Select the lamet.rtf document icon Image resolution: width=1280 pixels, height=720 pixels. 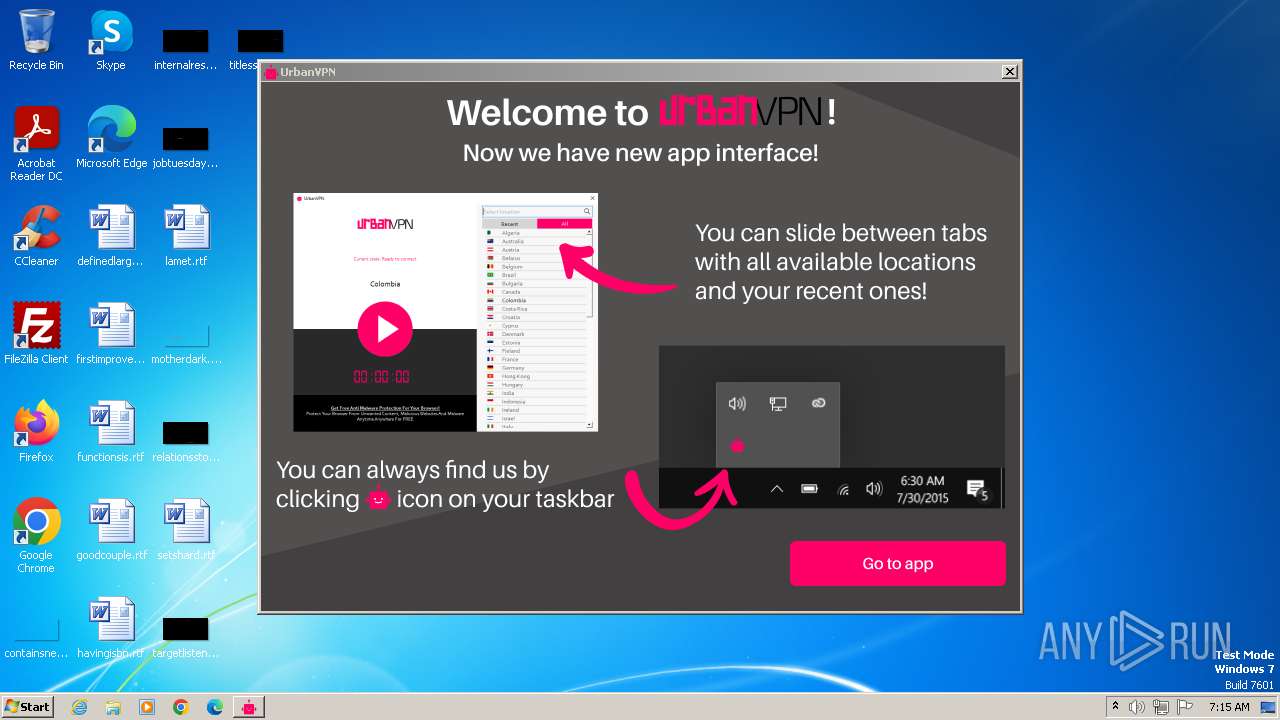click(186, 236)
